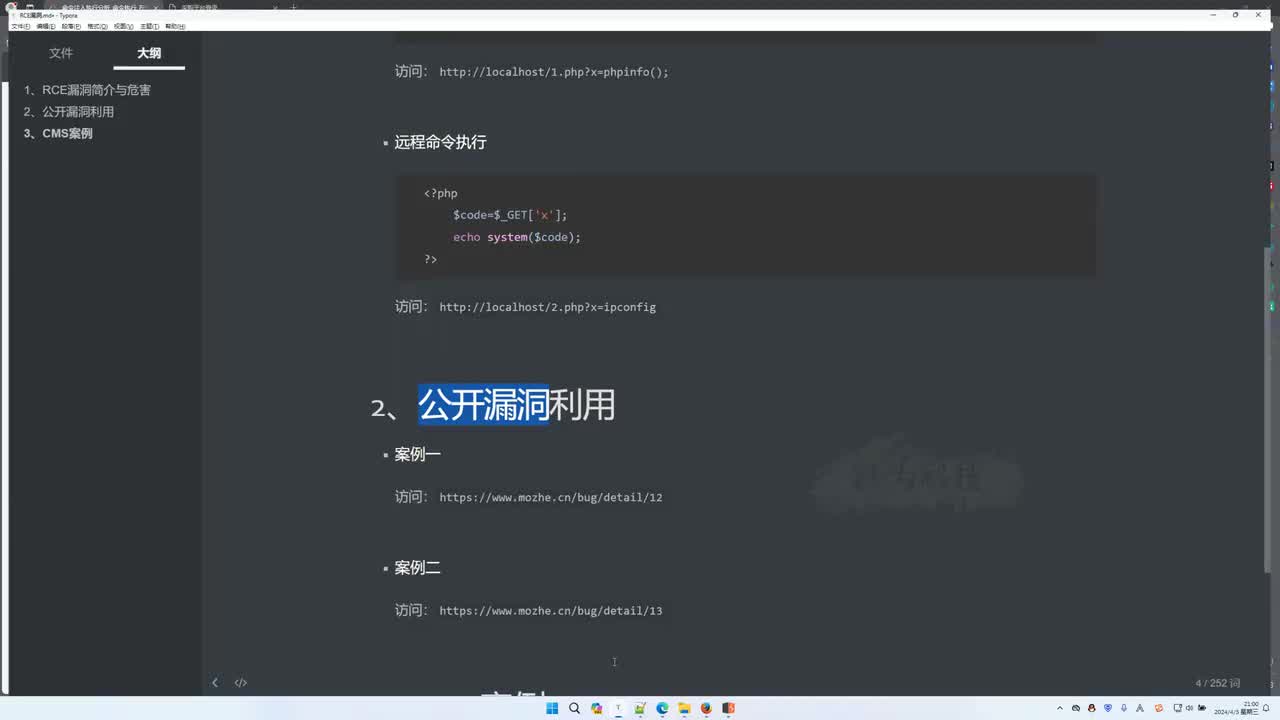Open the 主题(T) menu
Screen dimensions: 1280x720
click(149, 26)
